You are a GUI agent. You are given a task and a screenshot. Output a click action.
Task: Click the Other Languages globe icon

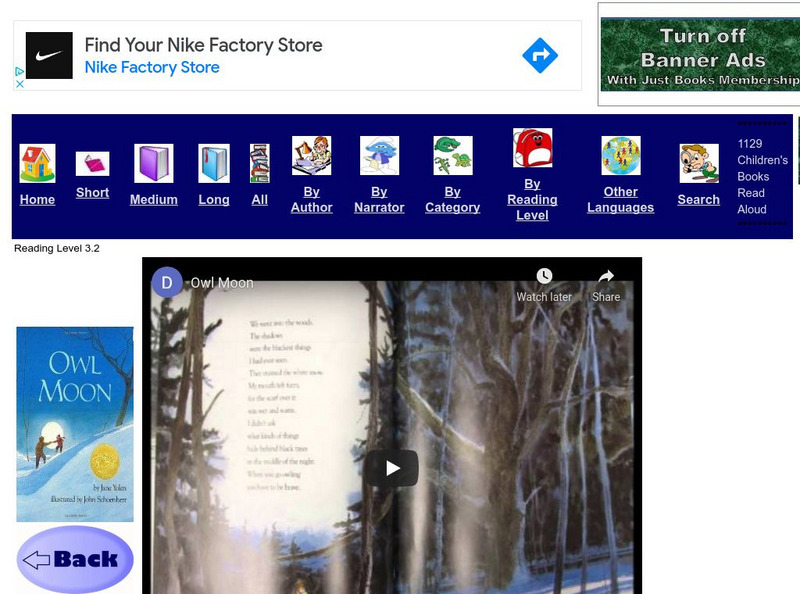point(621,156)
